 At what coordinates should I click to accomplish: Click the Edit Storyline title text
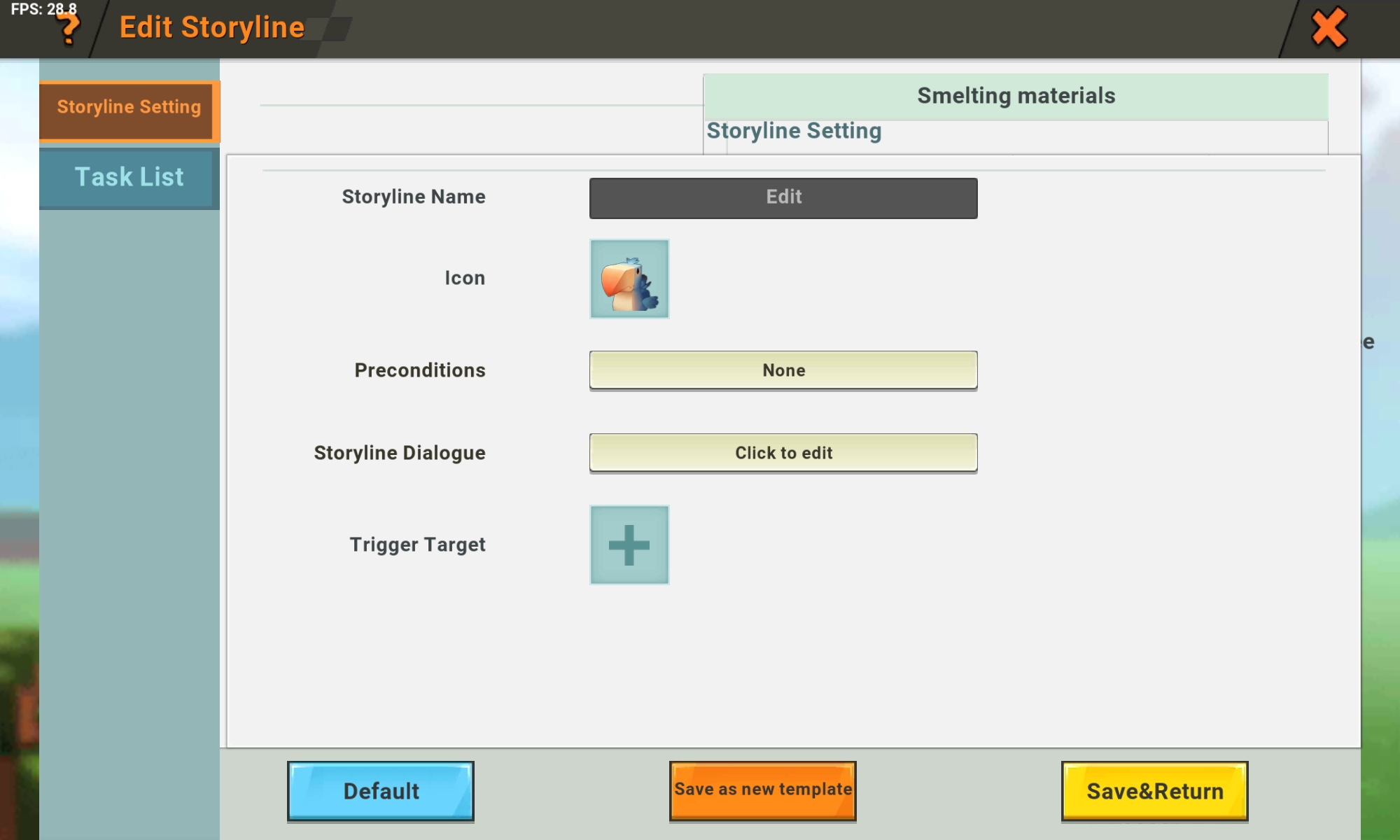[212, 28]
